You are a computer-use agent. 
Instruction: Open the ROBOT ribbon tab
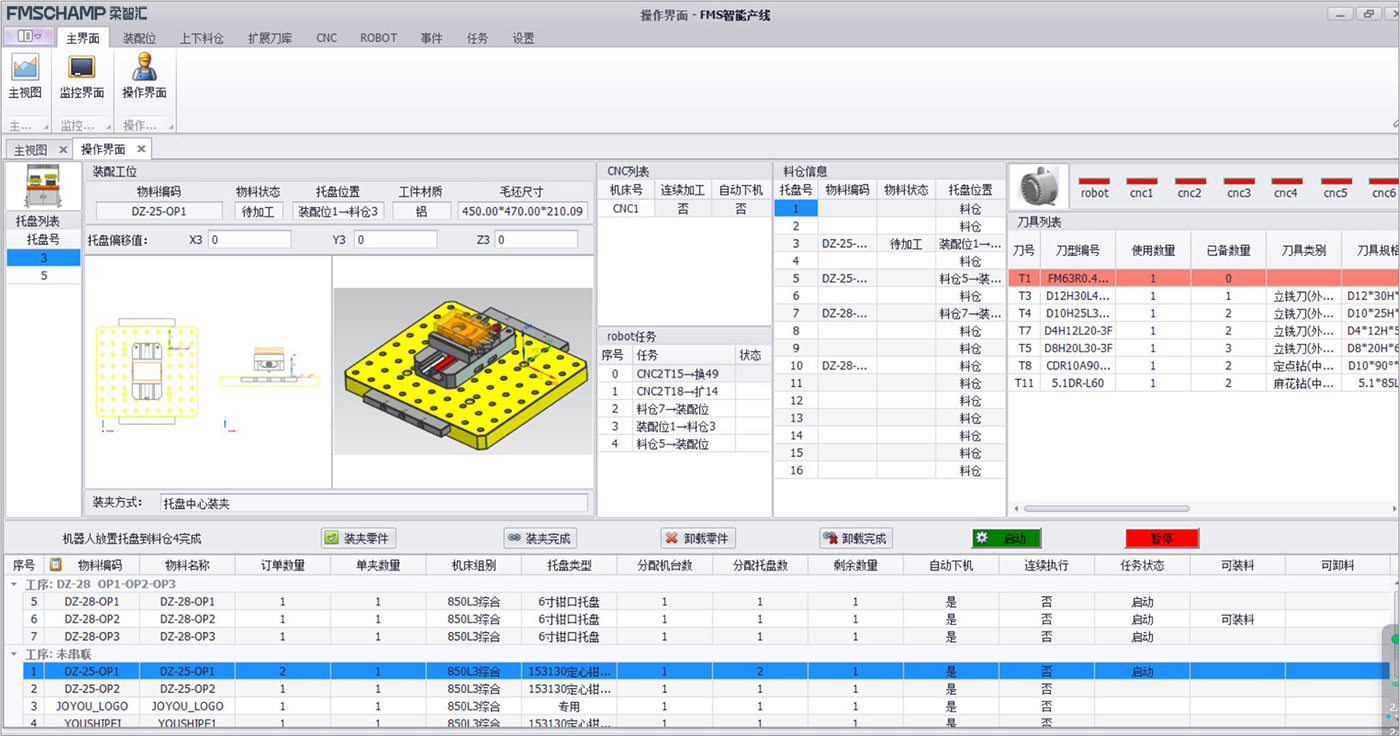point(378,38)
